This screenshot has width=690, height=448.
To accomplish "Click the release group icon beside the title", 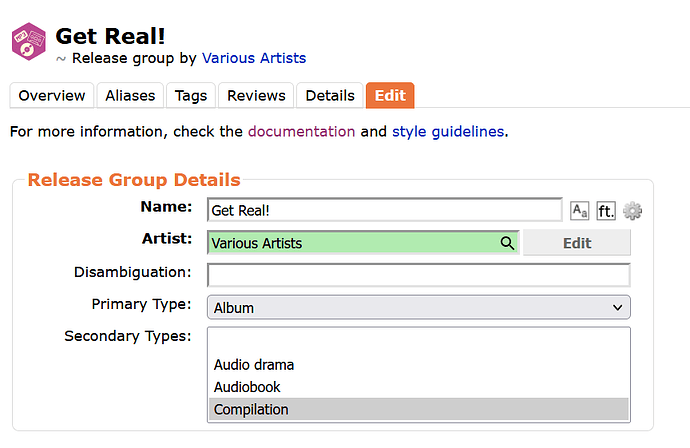I will (29, 41).
